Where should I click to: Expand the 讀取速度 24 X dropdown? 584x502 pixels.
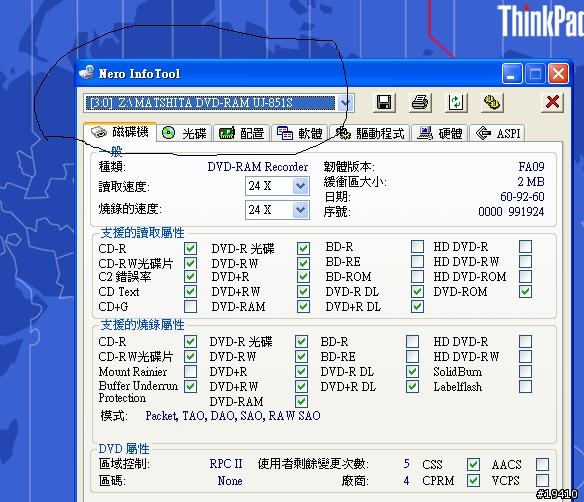point(301,186)
